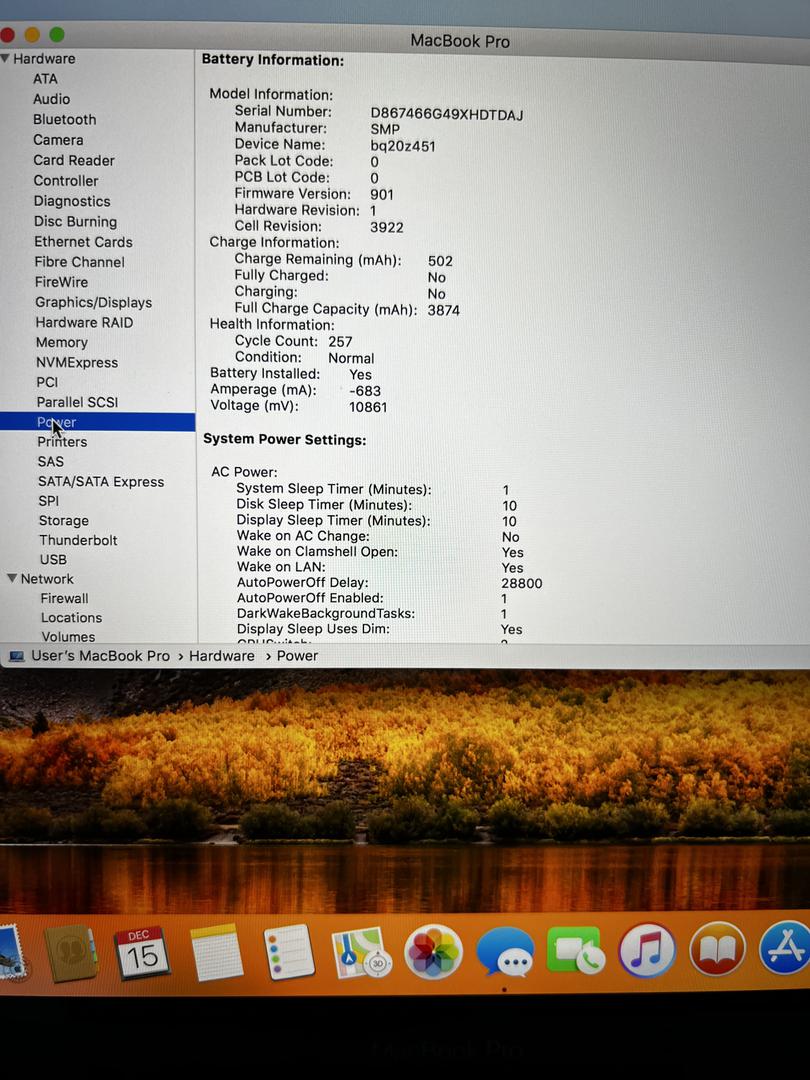Click device name bq20z451
The image size is (810, 1080).
click(x=403, y=146)
